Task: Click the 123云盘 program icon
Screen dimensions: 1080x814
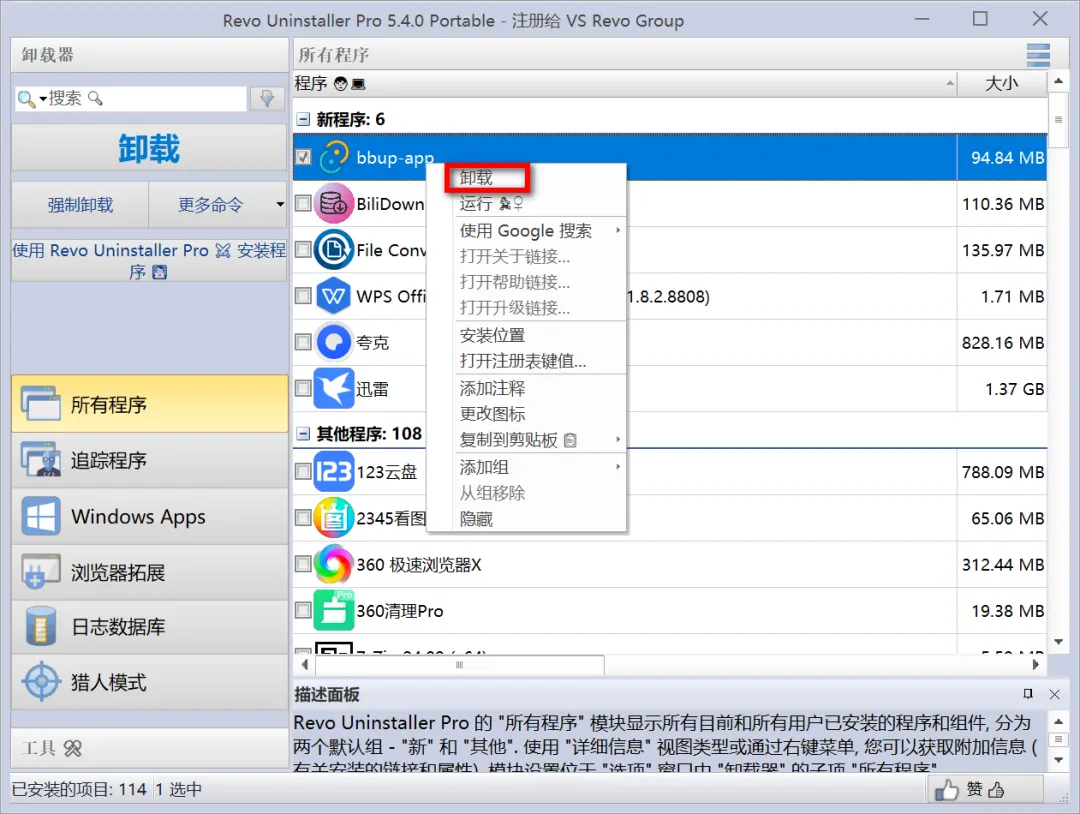Action: [334, 472]
